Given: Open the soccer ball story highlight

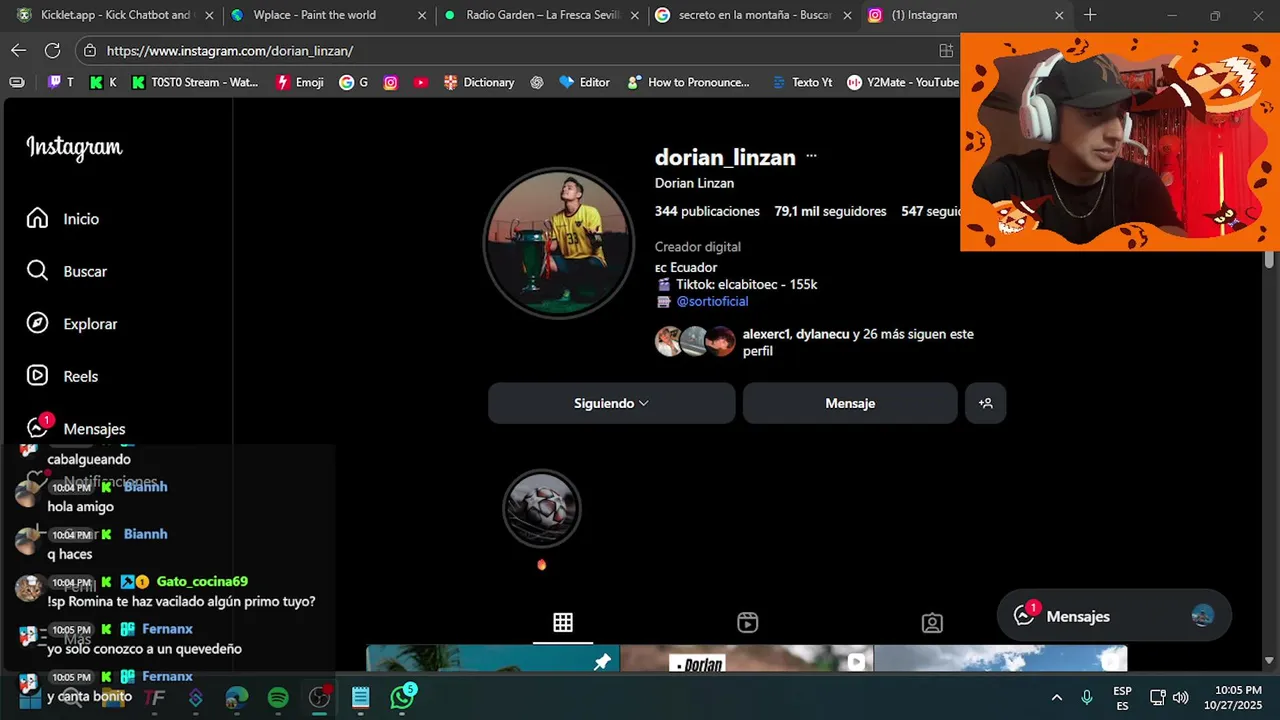Looking at the screenshot, I should pos(541,510).
